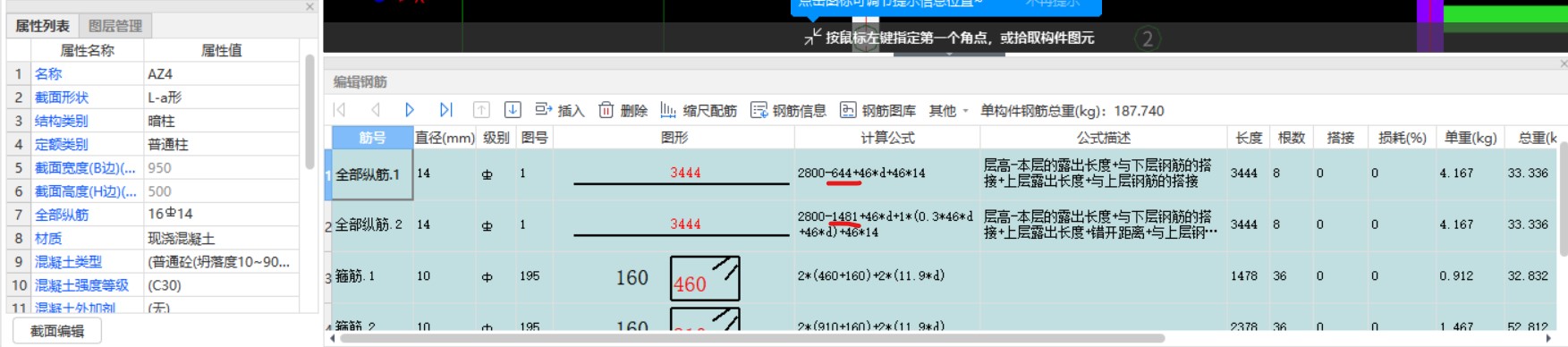Click the 单重(kg) column header
This screenshot has width=1568, height=347.
coord(1471,137)
